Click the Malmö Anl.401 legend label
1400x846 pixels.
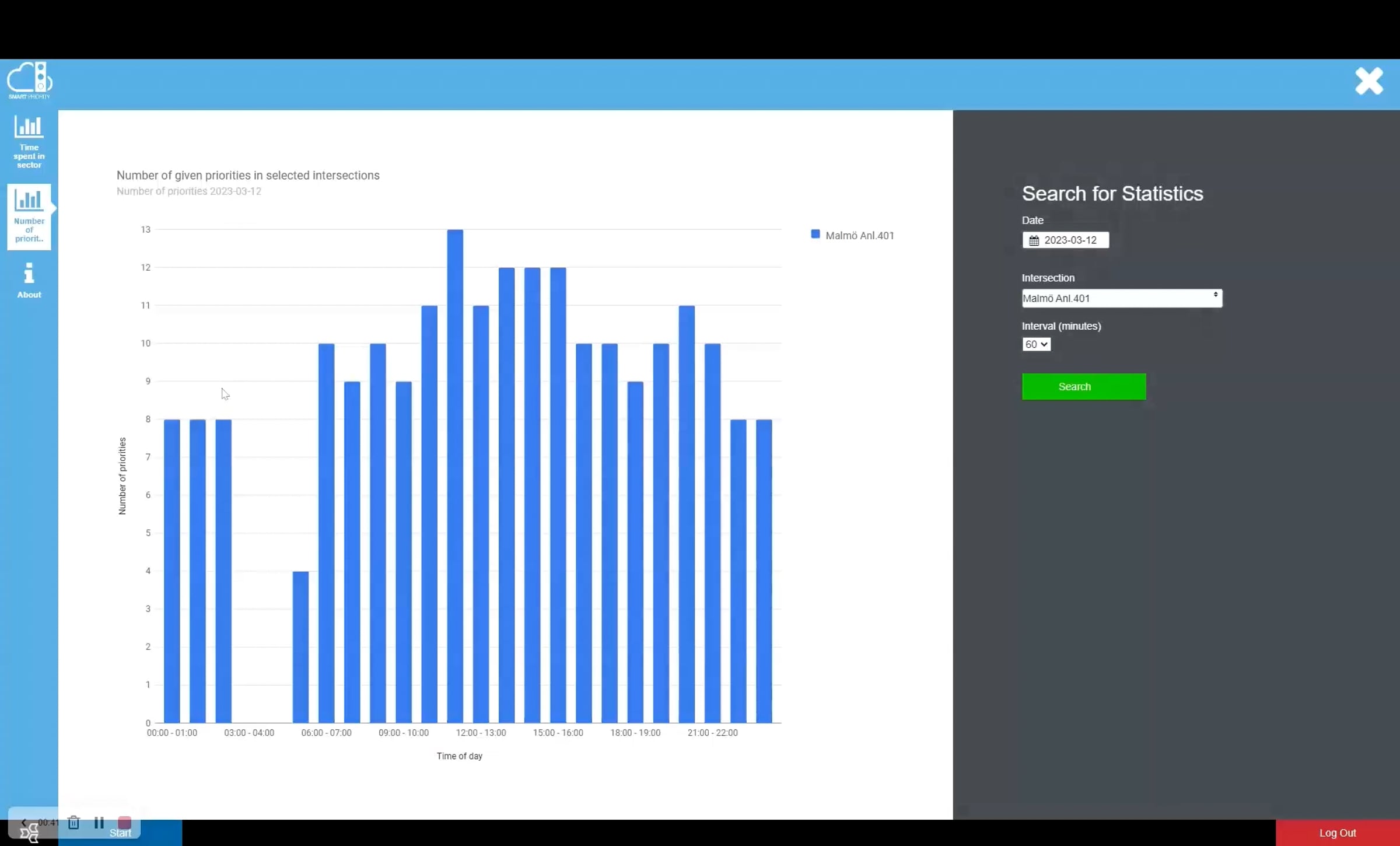coord(859,236)
